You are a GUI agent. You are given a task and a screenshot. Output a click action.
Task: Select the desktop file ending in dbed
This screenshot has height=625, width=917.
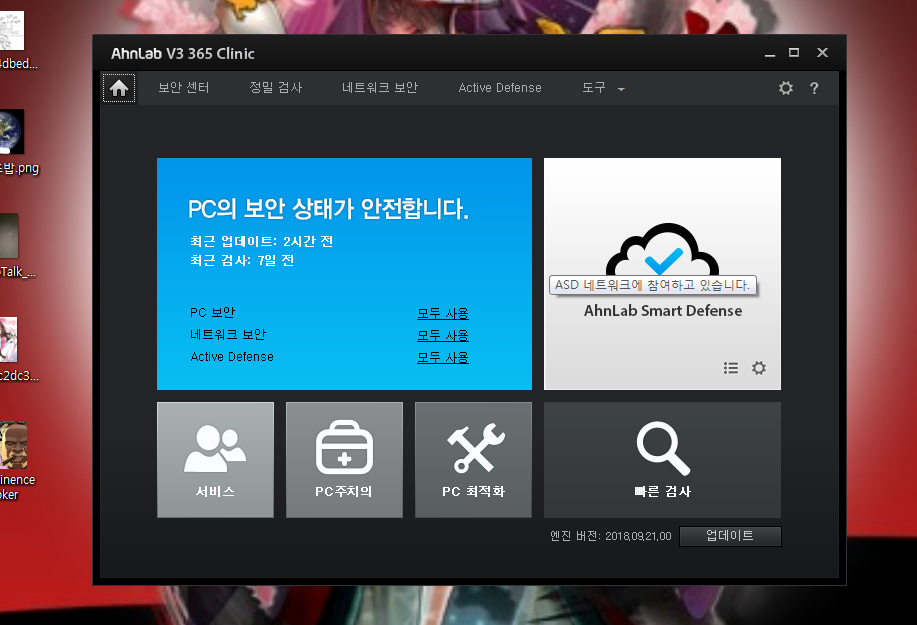pos(12,30)
